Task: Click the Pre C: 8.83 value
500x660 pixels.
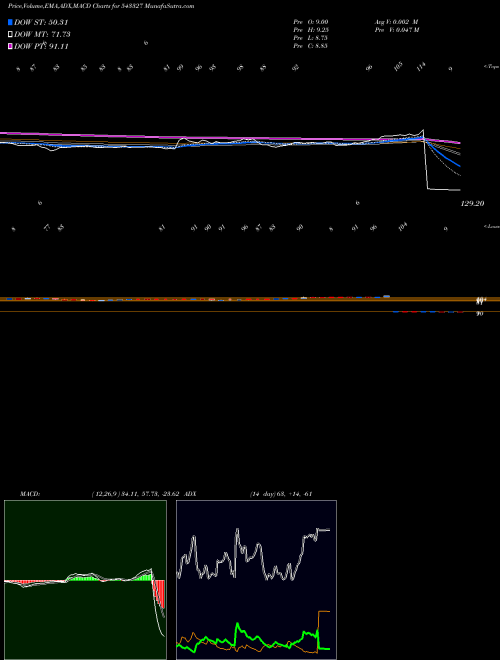Action: [x=311, y=46]
